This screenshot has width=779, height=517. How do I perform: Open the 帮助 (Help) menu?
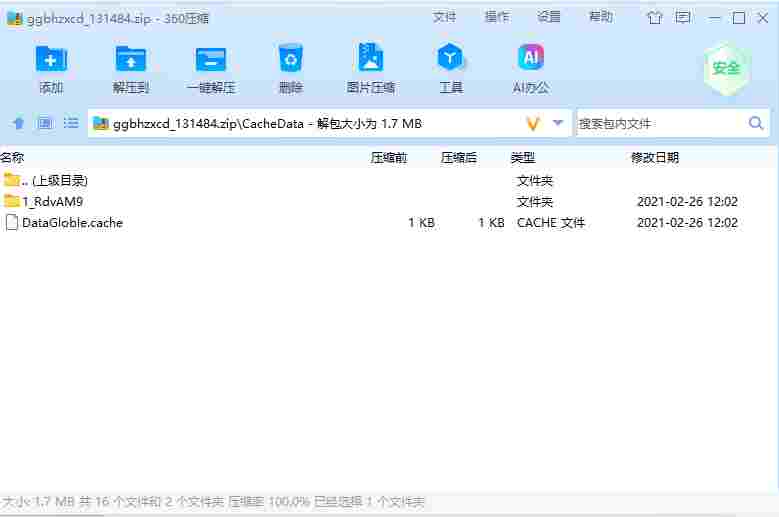click(x=601, y=17)
